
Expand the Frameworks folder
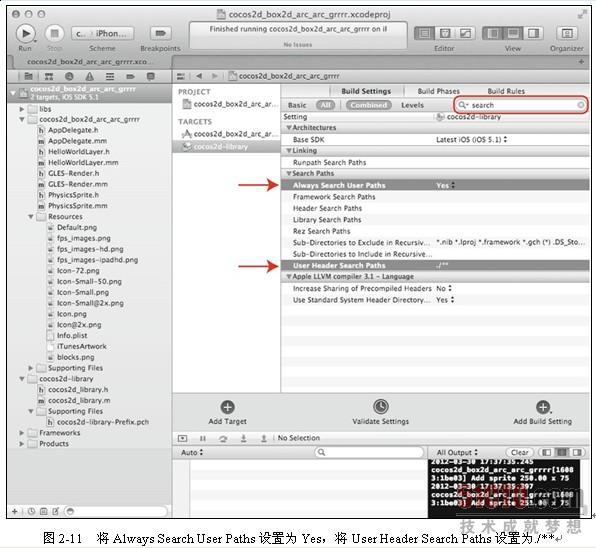(x=22, y=433)
